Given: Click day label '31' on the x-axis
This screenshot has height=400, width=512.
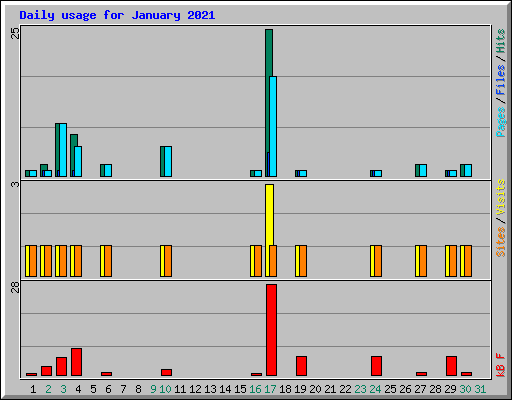Looking at the screenshot, I should 480,389.
